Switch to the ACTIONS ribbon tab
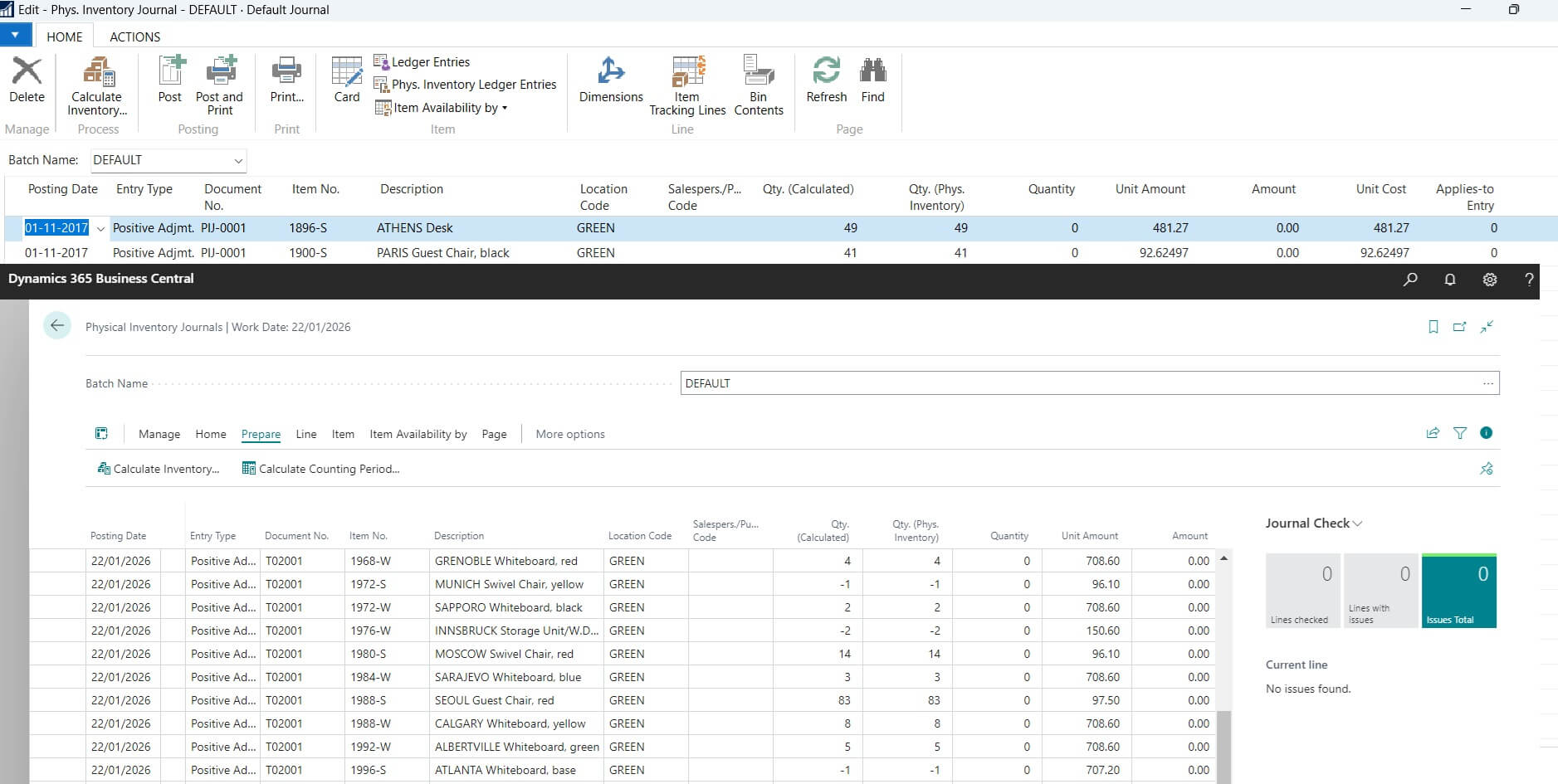This screenshot has width=1558, height=784. [134, 37]
